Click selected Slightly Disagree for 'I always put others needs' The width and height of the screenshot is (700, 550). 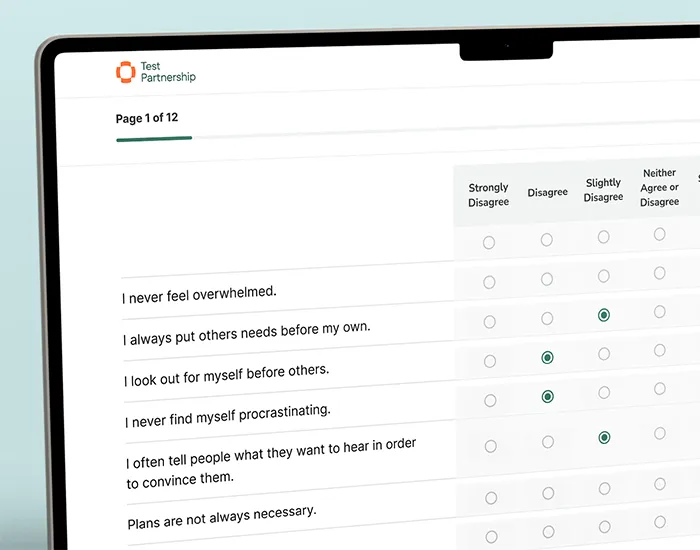point(604,315)
